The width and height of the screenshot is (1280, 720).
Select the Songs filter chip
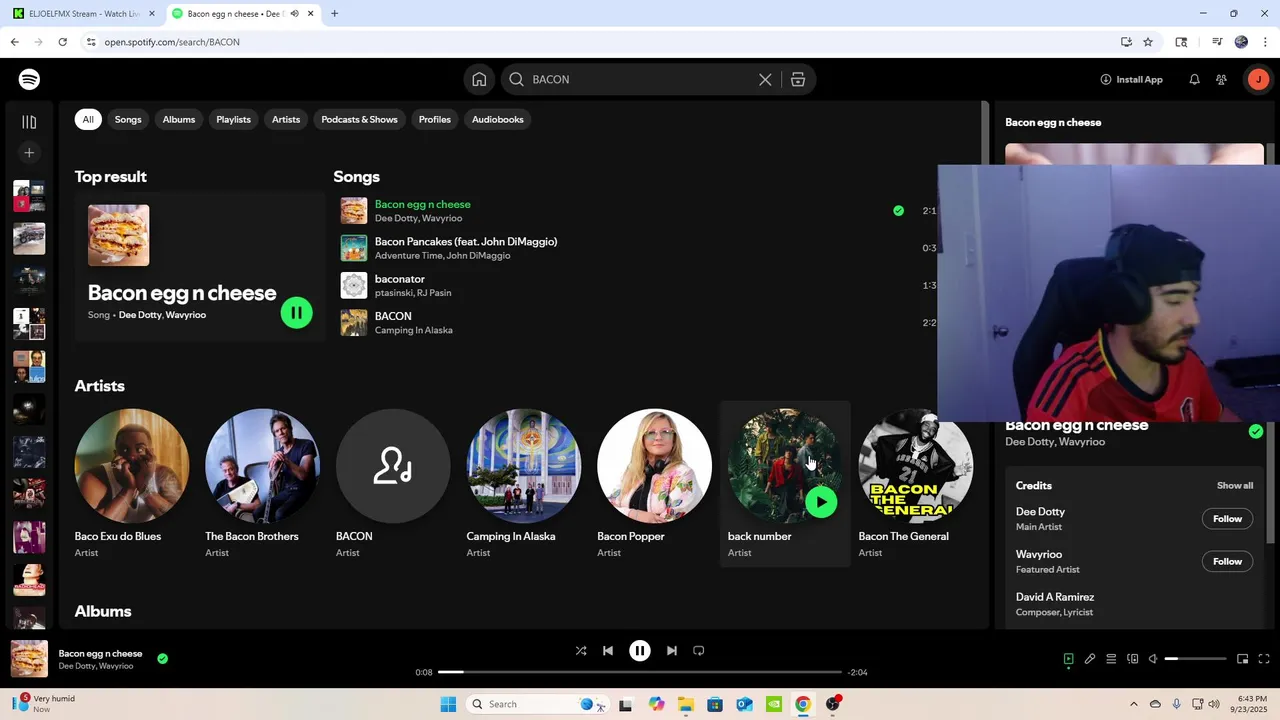point(128,119)
